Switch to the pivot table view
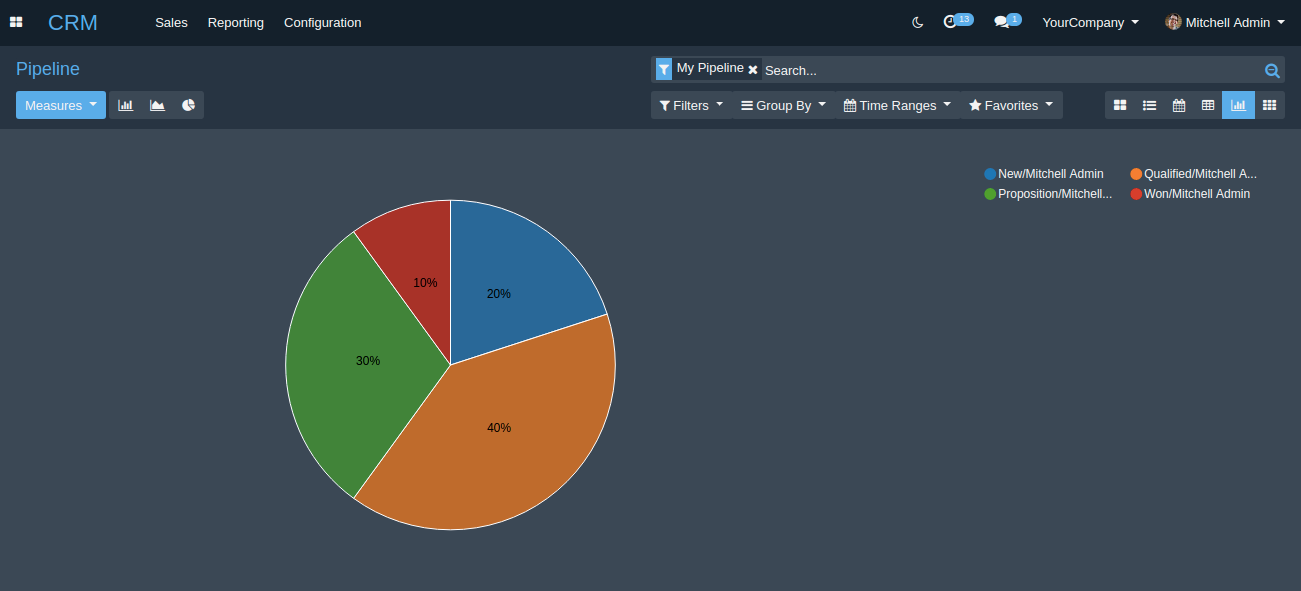 pos(1208,105)
